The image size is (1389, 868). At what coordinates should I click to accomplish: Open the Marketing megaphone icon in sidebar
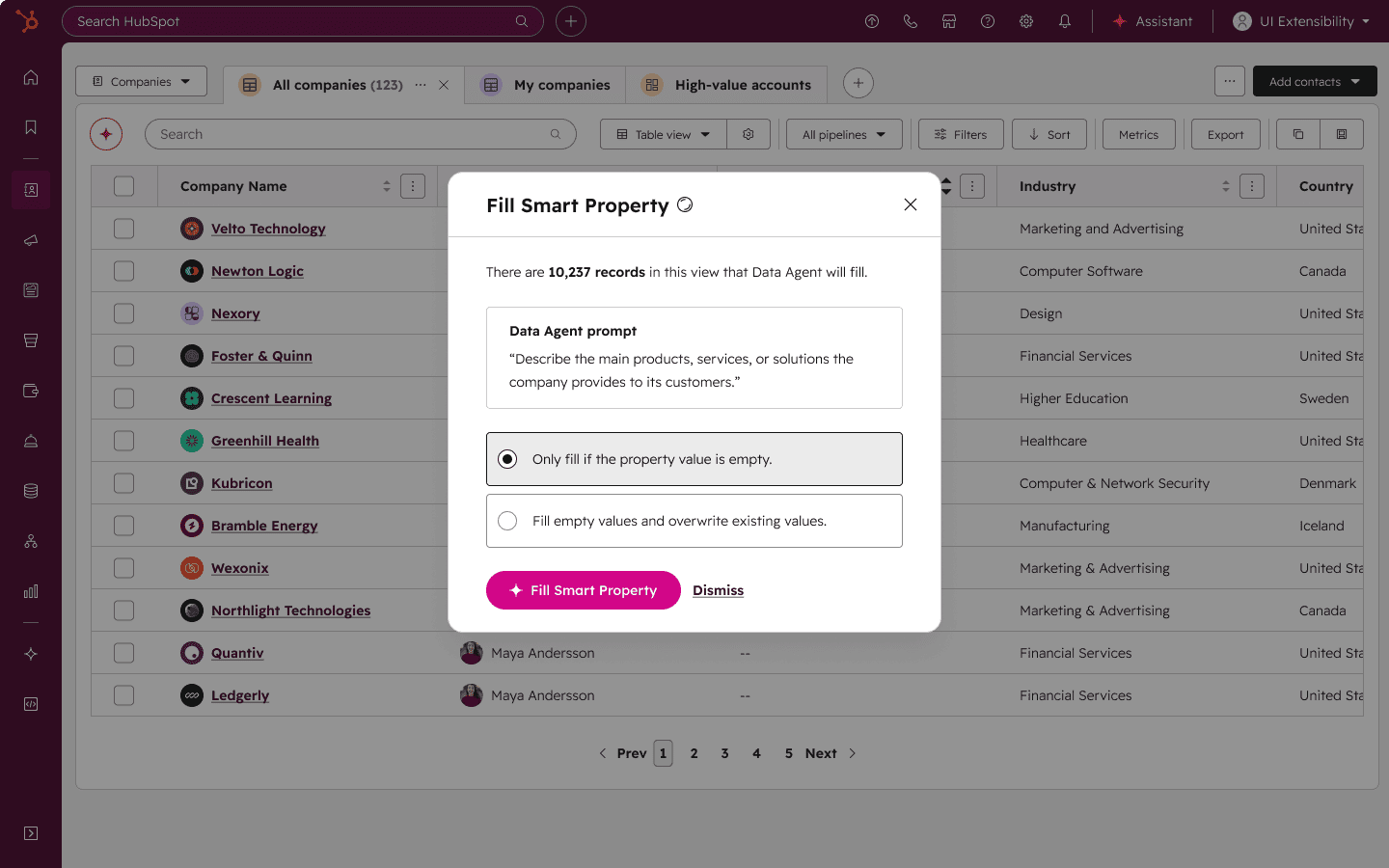(30, 240)
